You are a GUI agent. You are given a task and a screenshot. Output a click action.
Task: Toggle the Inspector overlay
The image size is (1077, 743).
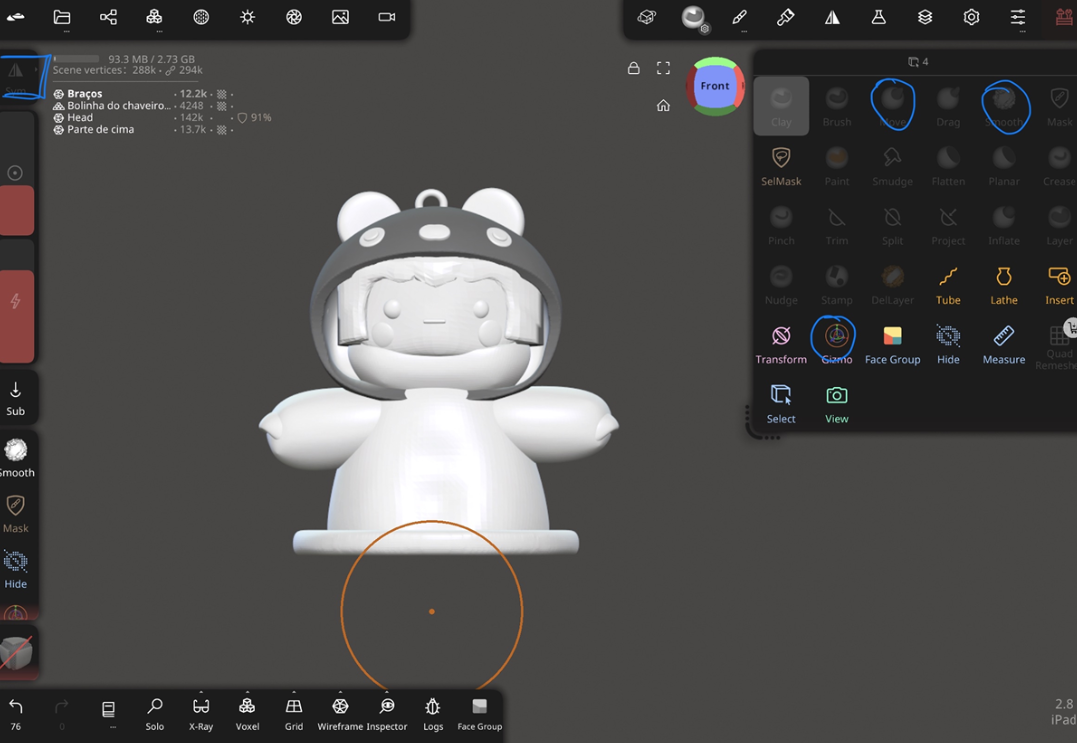[387, 714]
